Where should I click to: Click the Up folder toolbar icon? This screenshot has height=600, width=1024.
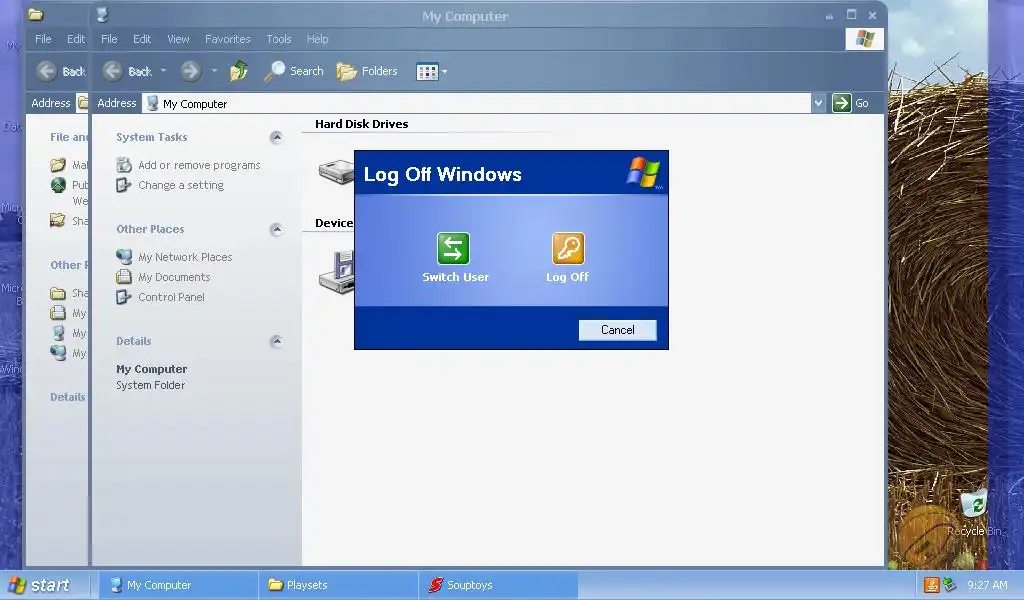click(x=238, y=71)
